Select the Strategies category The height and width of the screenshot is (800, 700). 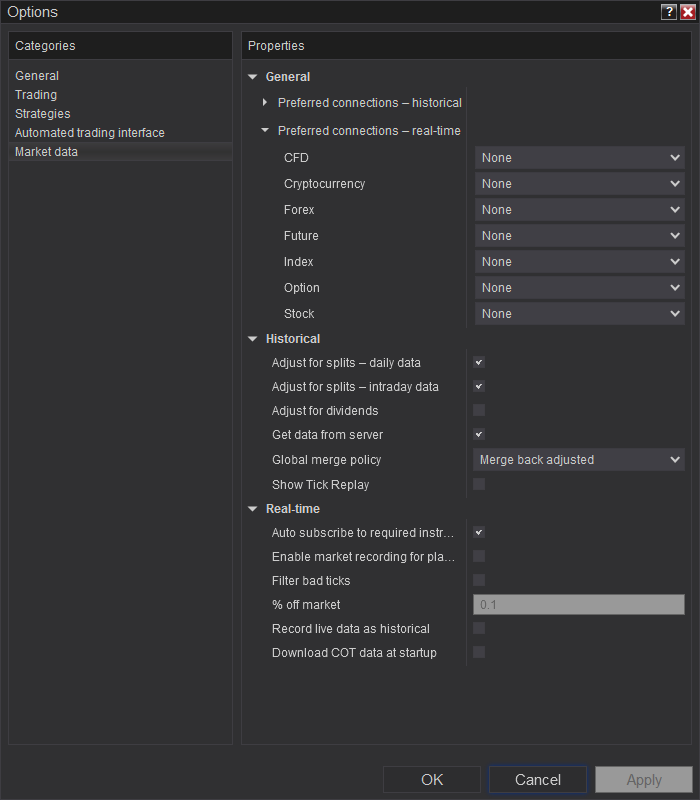point(43,114)
